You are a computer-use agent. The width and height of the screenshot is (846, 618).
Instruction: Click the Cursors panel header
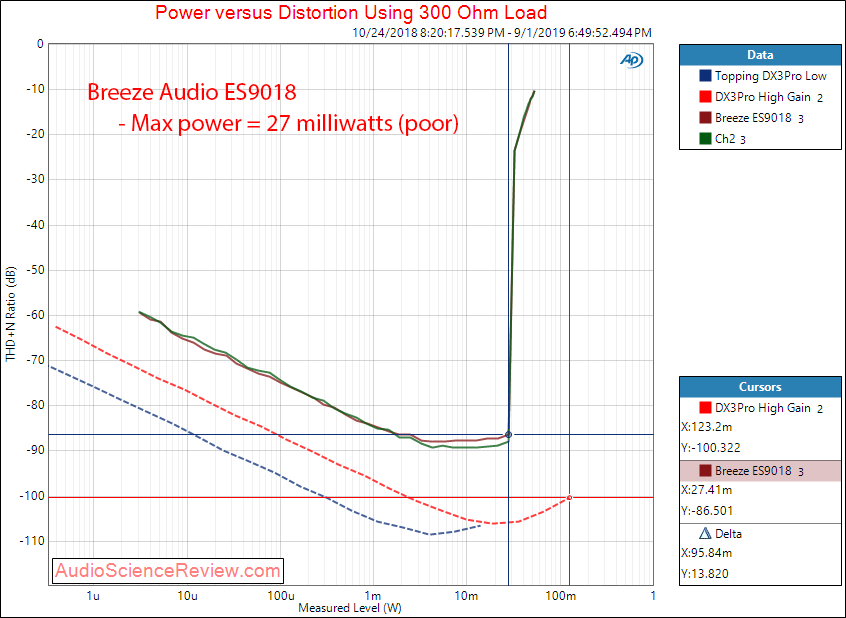click(760, 387)
